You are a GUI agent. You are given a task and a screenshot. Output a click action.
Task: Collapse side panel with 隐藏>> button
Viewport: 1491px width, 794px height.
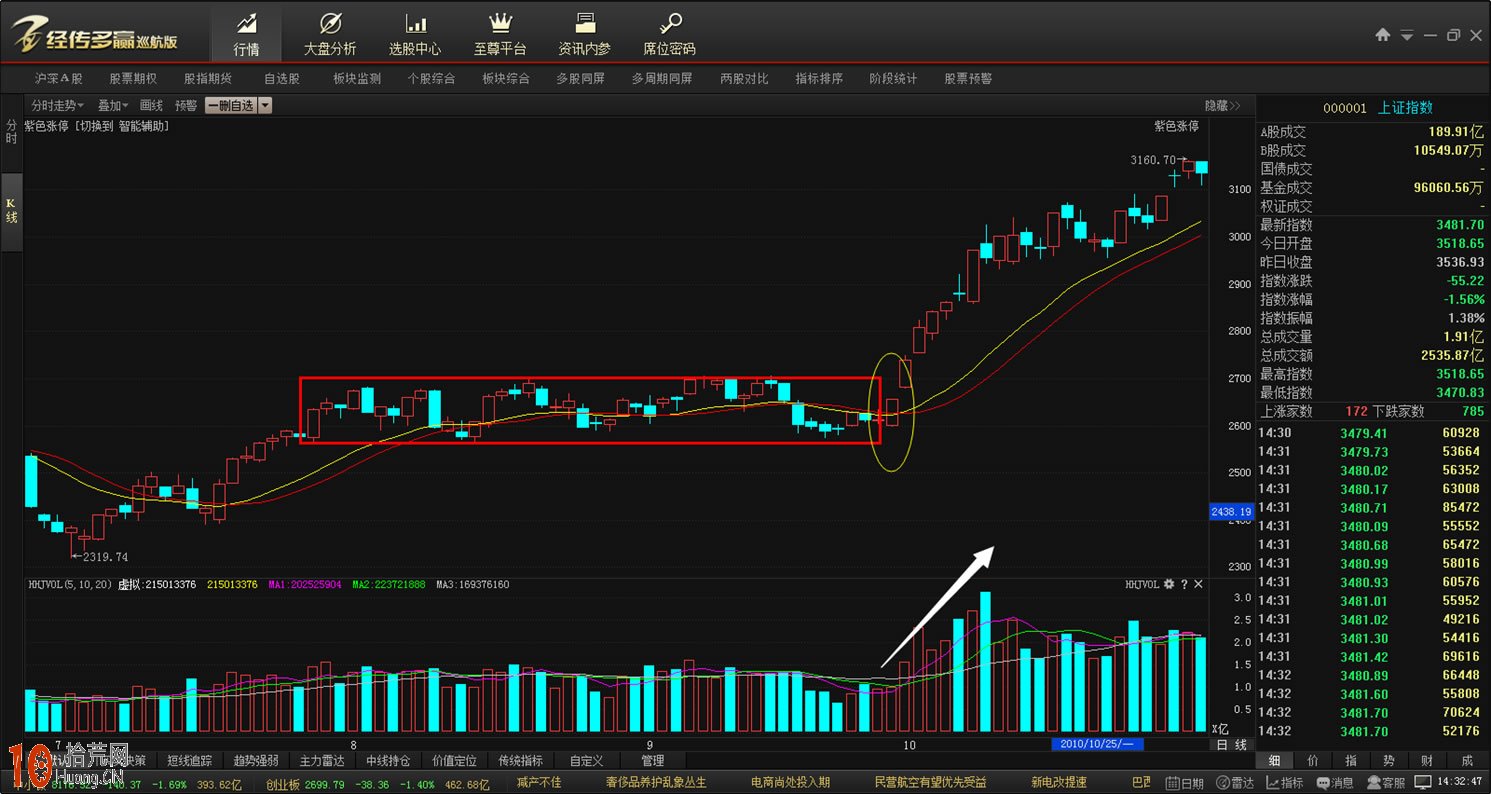coord(1222,105)
